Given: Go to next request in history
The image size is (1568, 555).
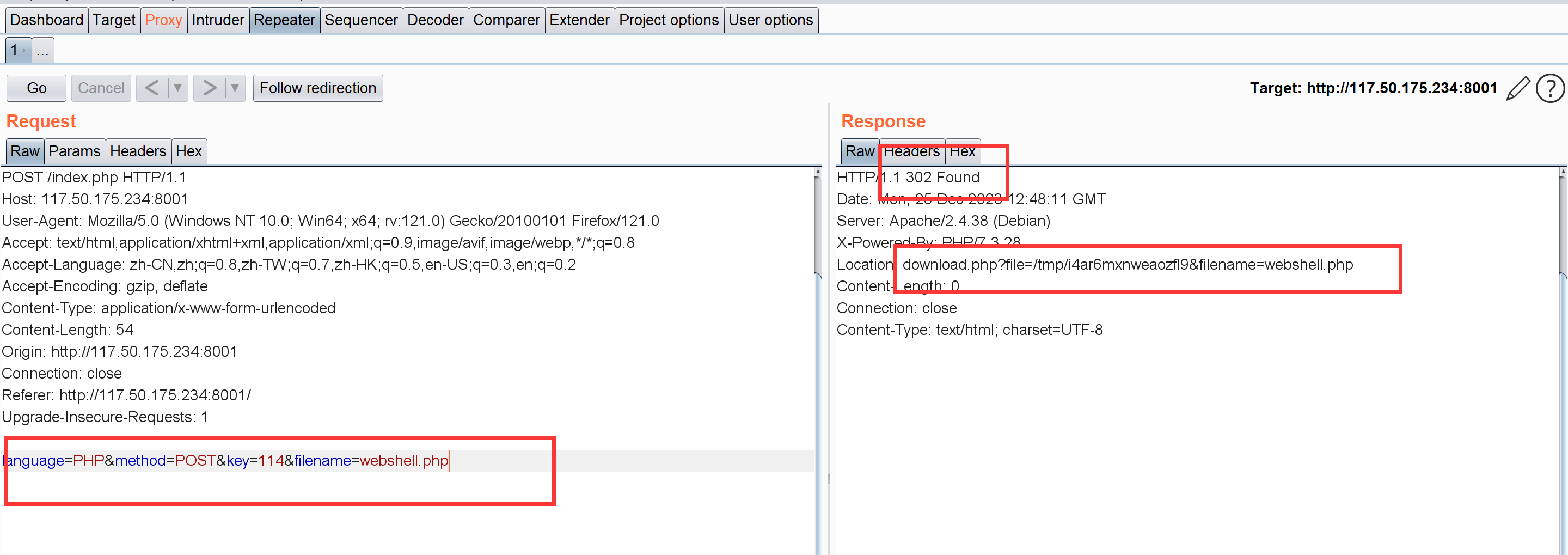Looking at the screenshot, I should click(210, 88).
